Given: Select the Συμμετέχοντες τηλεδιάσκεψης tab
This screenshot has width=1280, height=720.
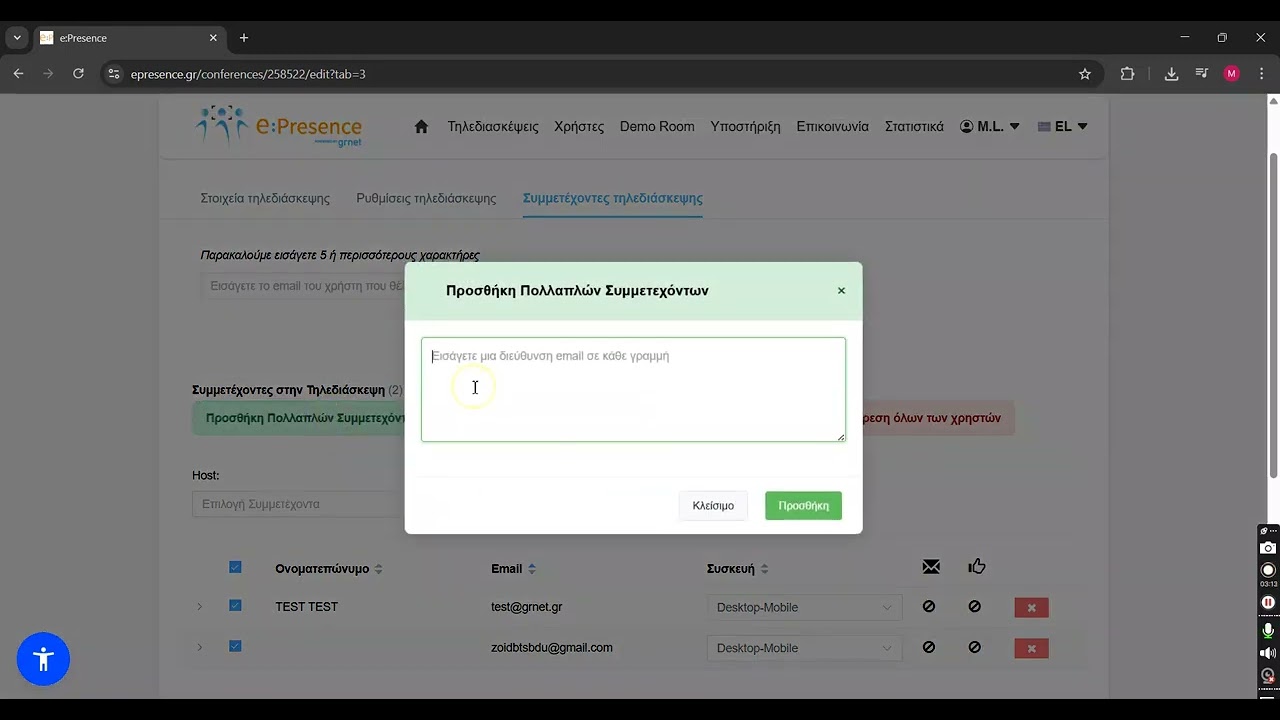Looking at the screenshot, I should [612, 198].
